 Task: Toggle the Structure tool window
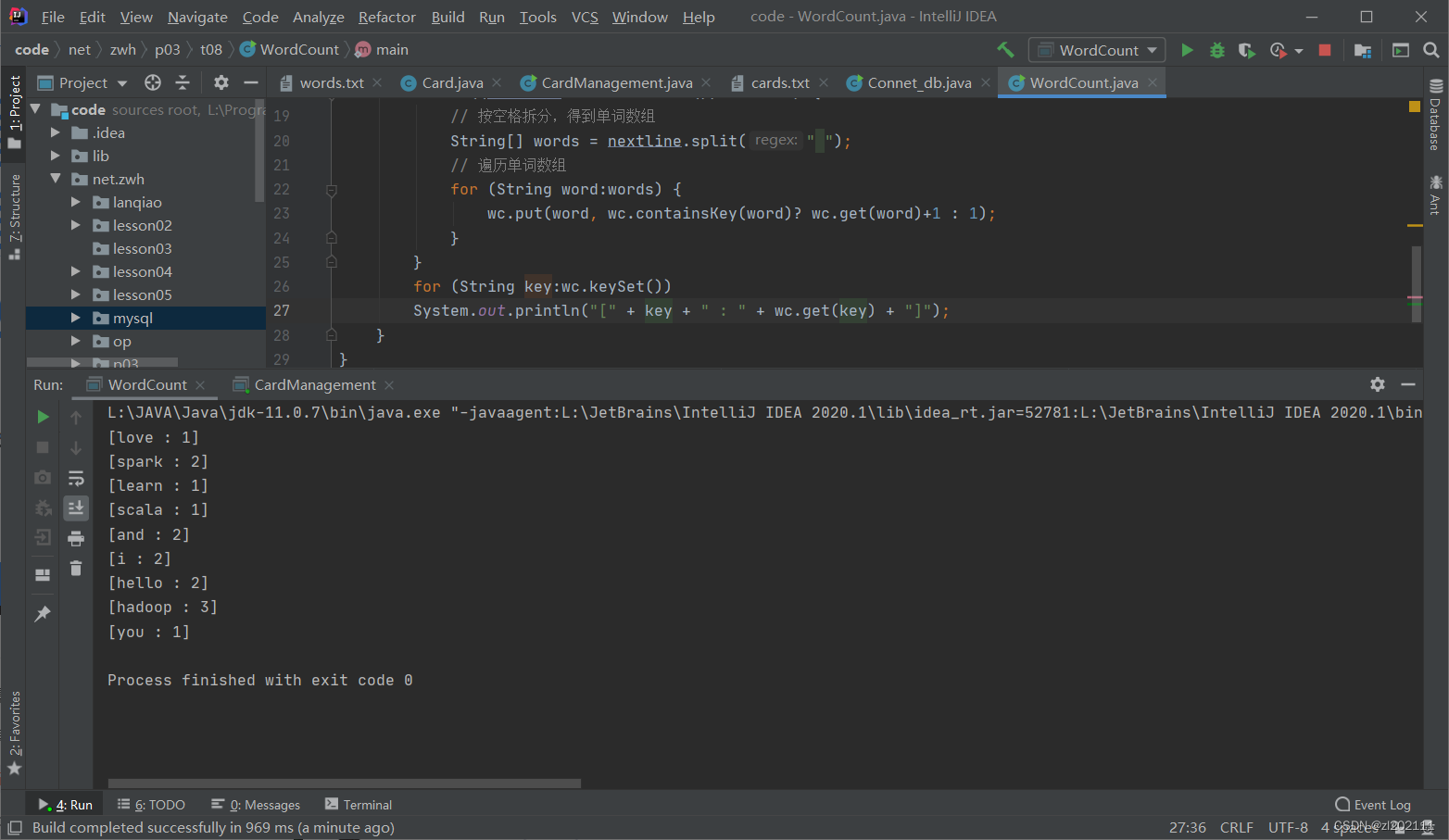click(x=14, y=217)
